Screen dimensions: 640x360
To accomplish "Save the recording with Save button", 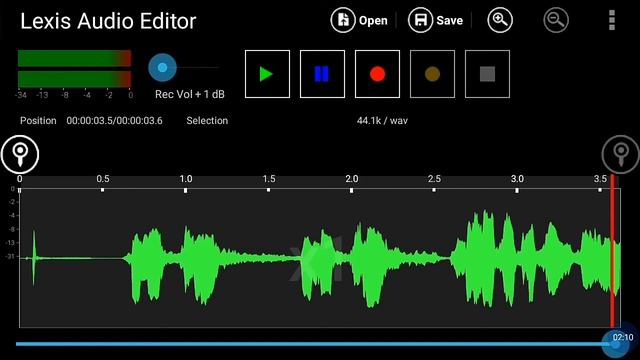I will coord(435,20).
